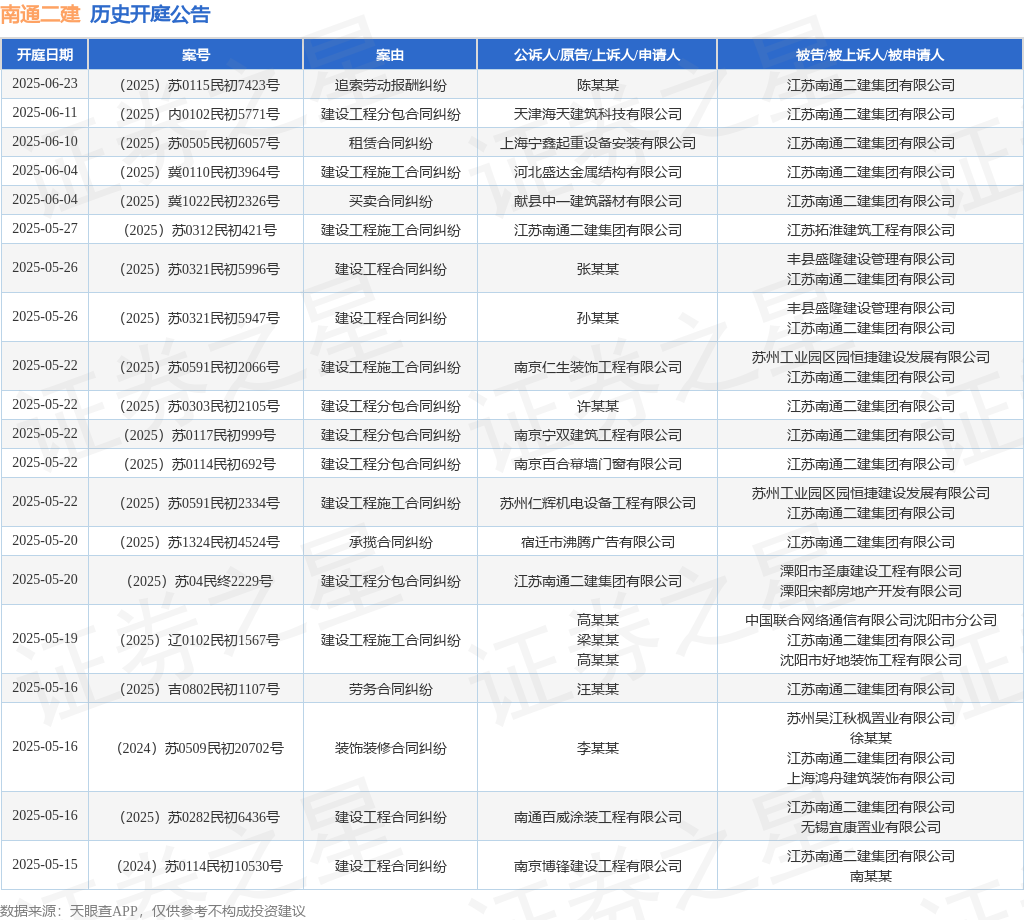This screenshot has width=1024, height=920.
Task: Select the 案号 column header
Action: (x=196, y=55)
